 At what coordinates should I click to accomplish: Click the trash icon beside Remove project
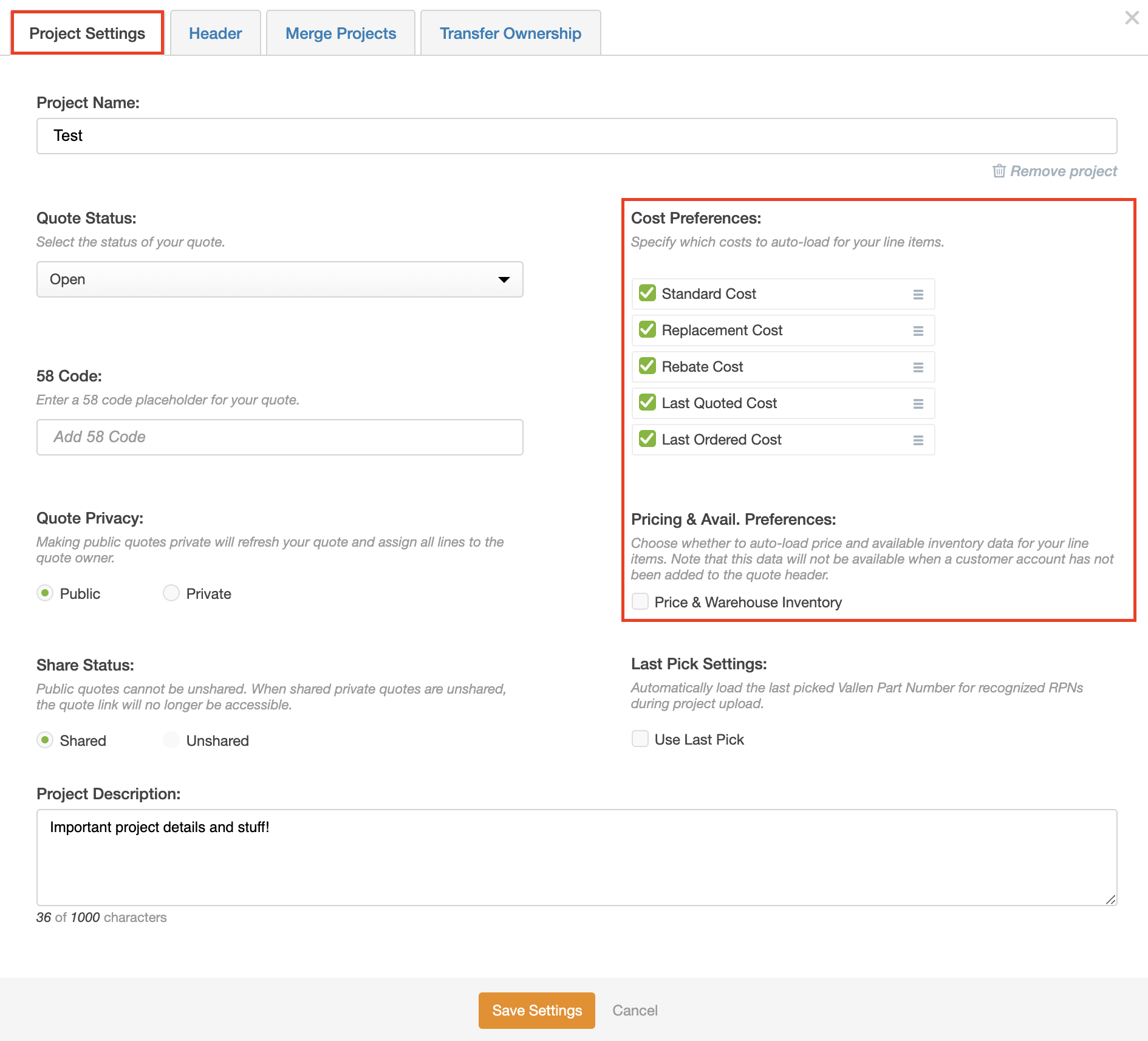(999, 171)
